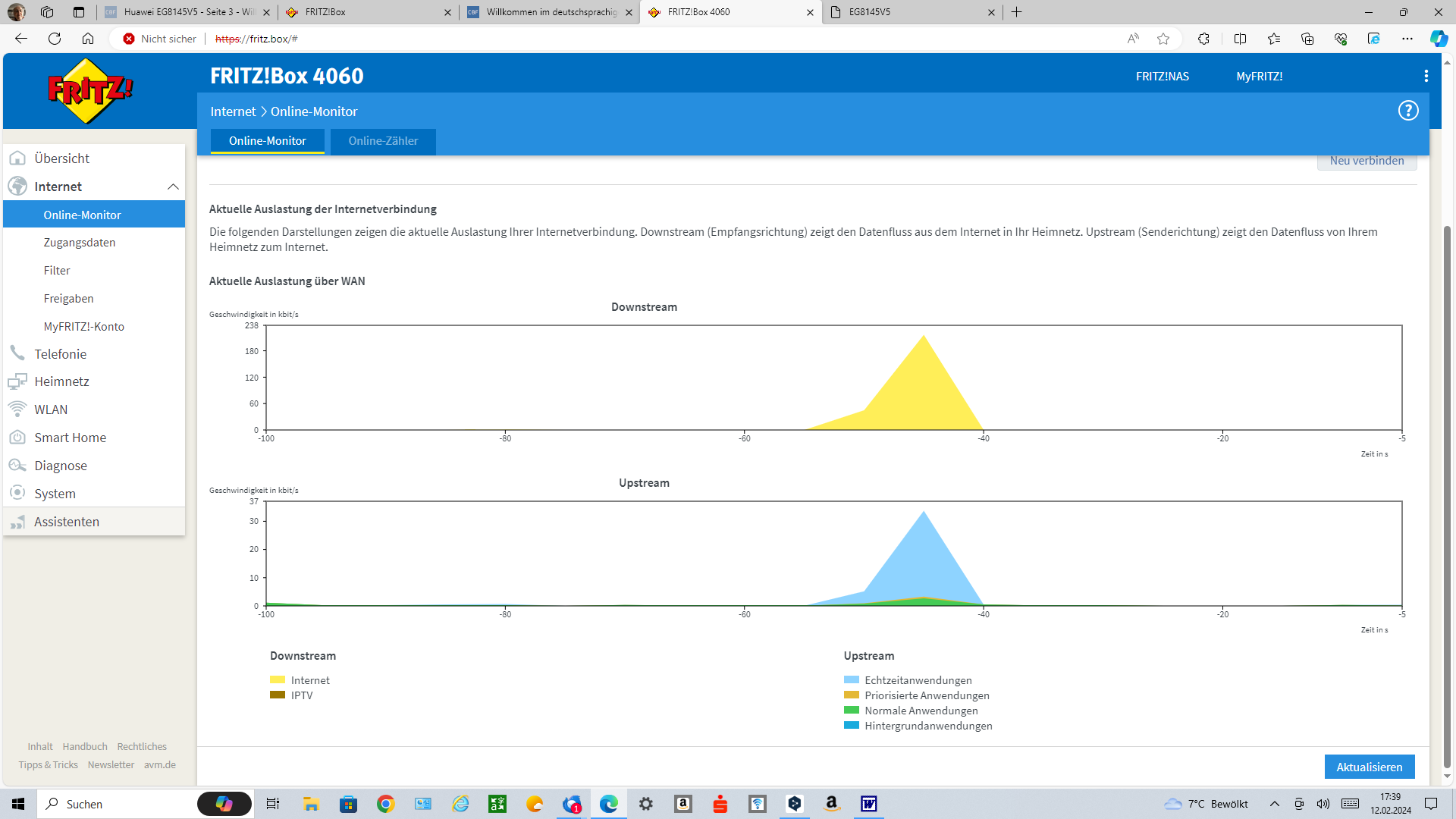Switch to the Online-Zähler tab

pos(383,141)
